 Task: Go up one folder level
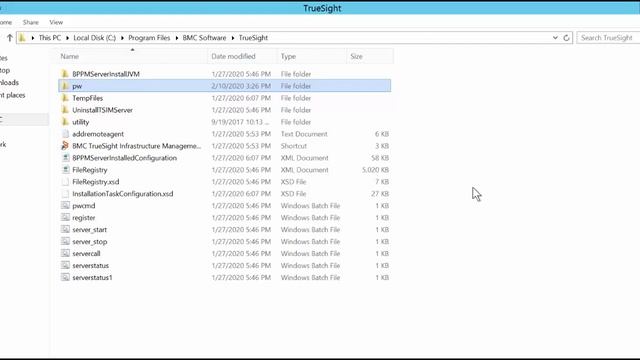(9, 38)
